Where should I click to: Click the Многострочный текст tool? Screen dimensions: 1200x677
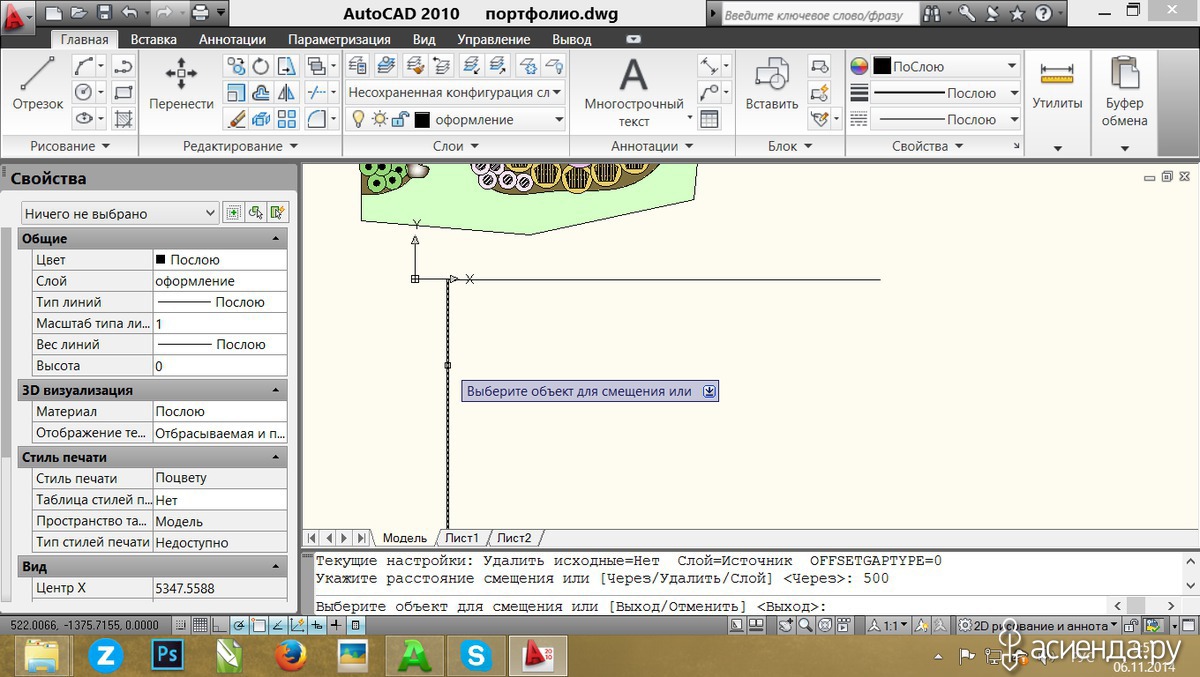[x=633, y=92]
